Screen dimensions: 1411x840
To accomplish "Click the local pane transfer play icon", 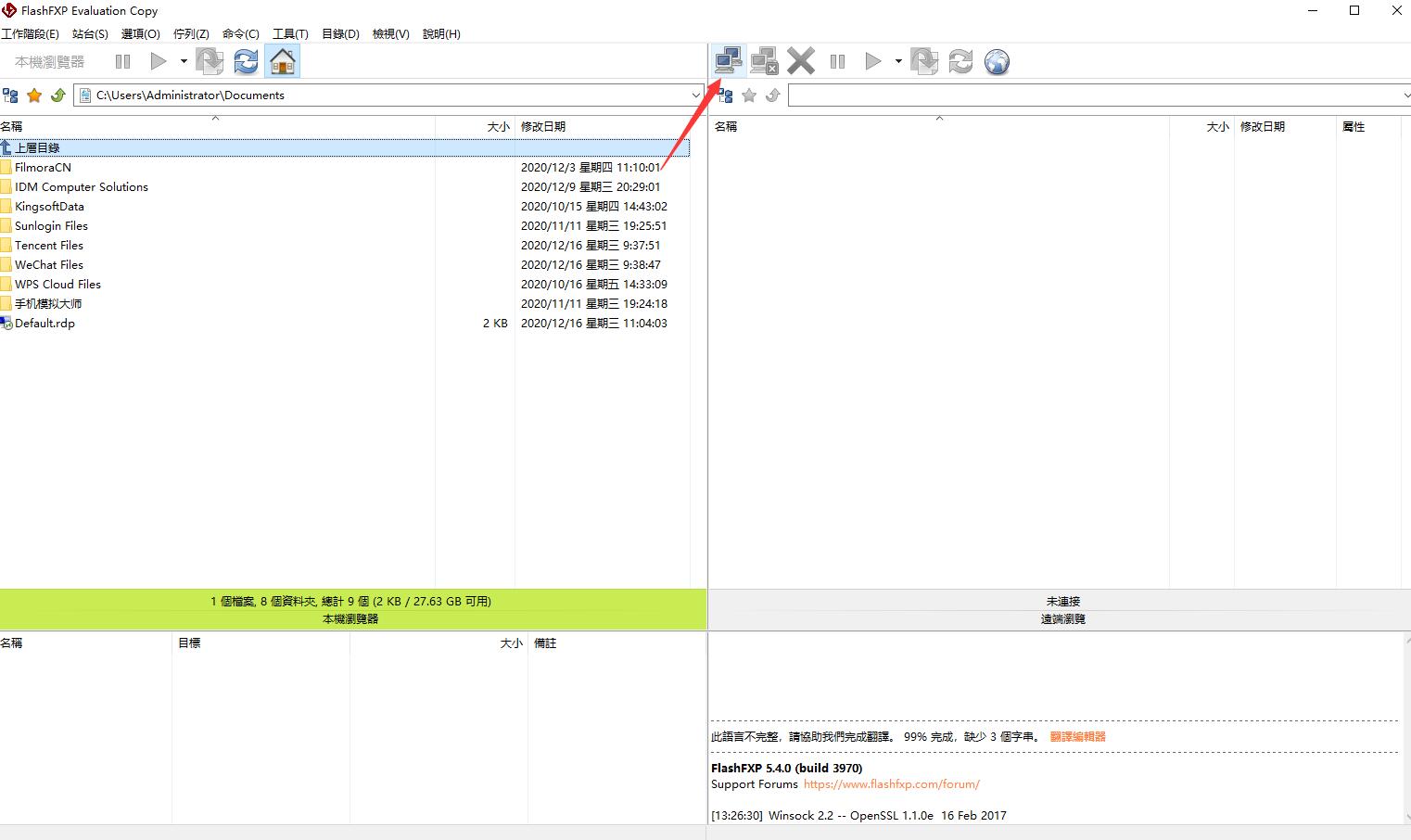I will [x=159, y=61].
